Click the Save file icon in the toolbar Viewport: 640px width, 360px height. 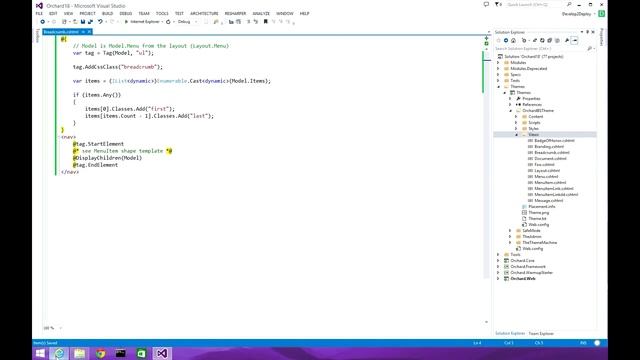coord(83,22)
